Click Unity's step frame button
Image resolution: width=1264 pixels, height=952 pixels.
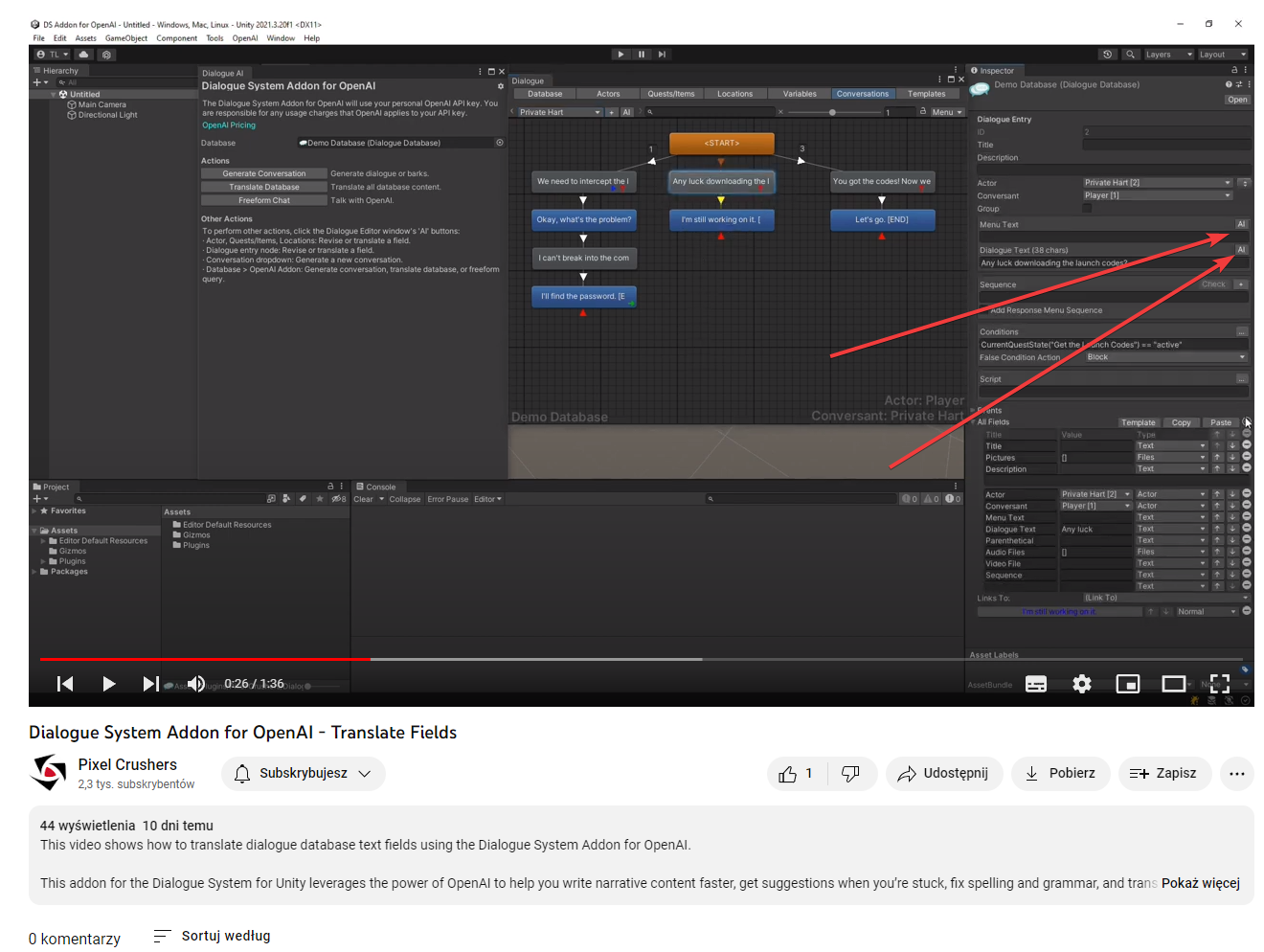click(x=662, y=55)
